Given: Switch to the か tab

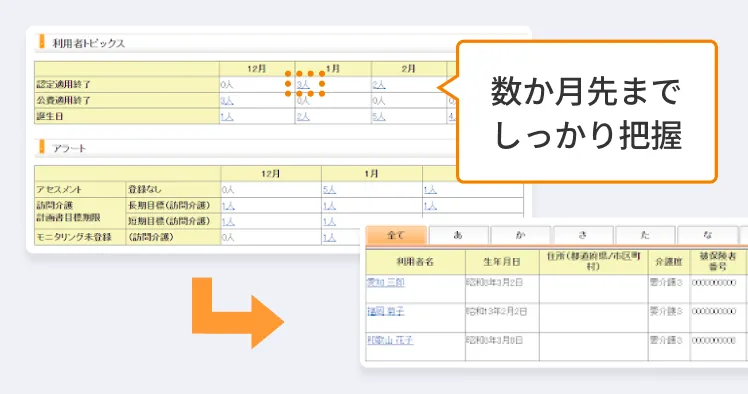Looking at the screenshot, I should point(520,235).
